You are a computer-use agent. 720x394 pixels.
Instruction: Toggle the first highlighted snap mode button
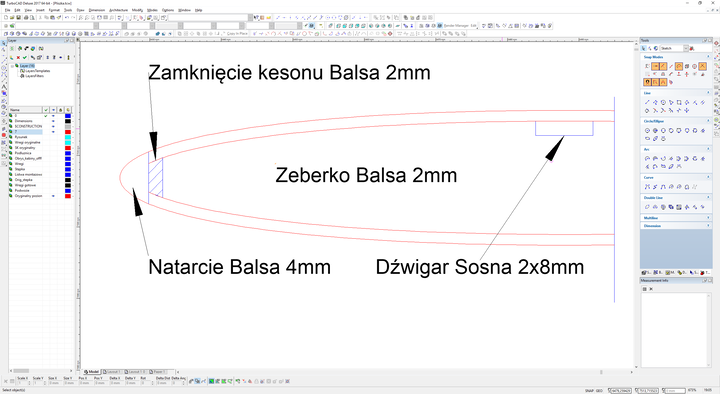[x=655, y=67]
